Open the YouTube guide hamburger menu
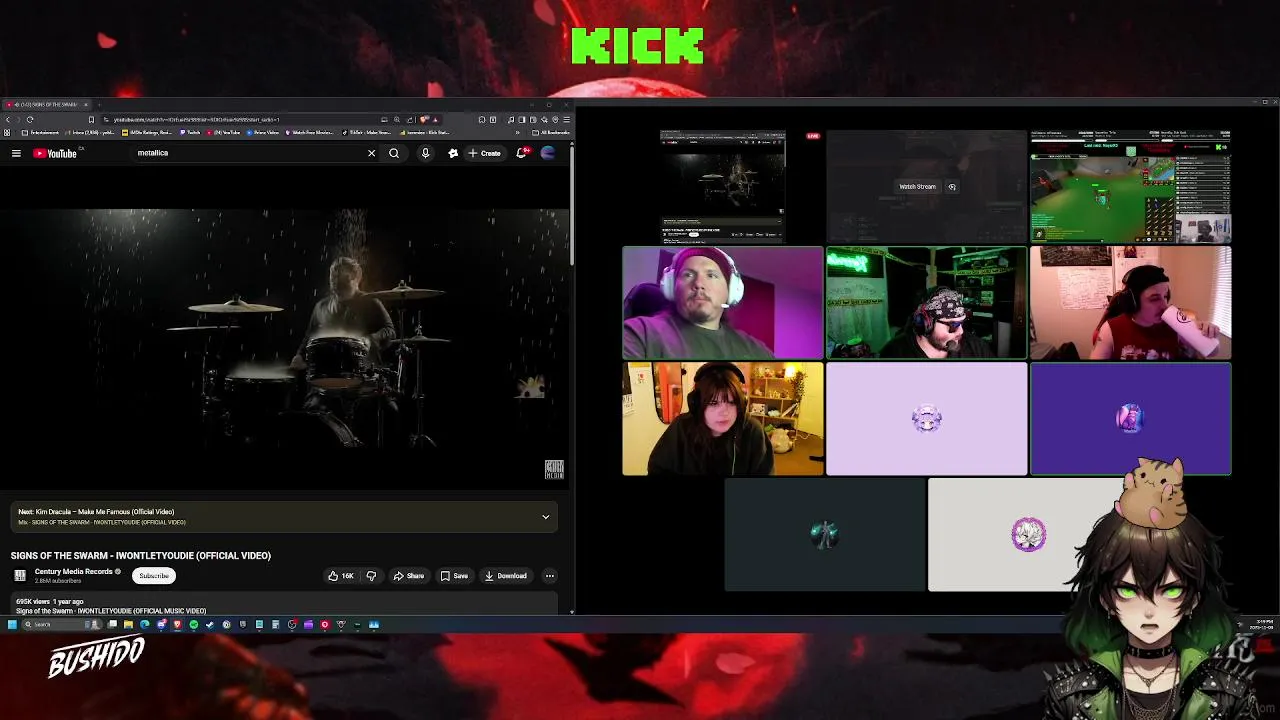Screen dimensions: 1280x720 tap(16, 153)
